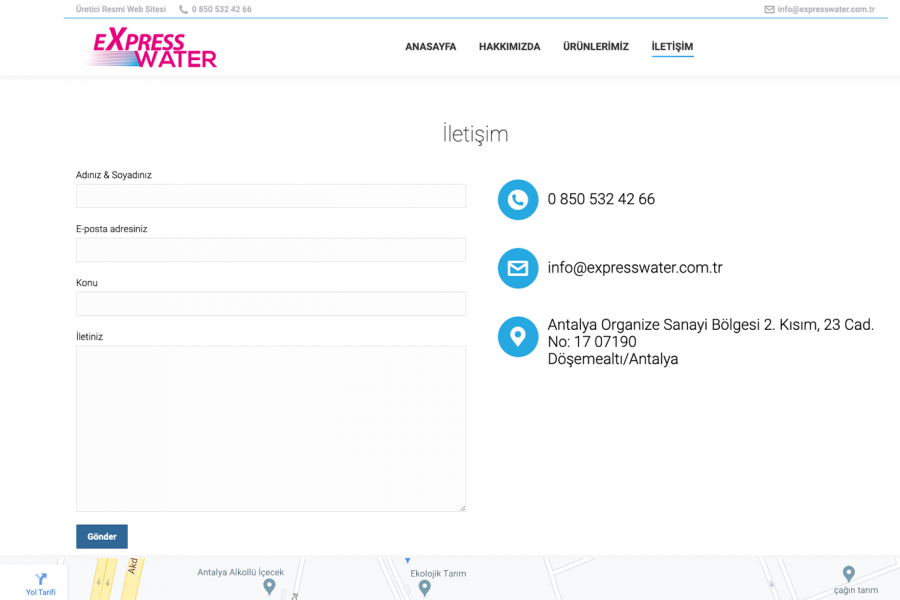Click the info@expresswater.com.tr link in top bar
The image size is (900, 600).
click(826, 9)
